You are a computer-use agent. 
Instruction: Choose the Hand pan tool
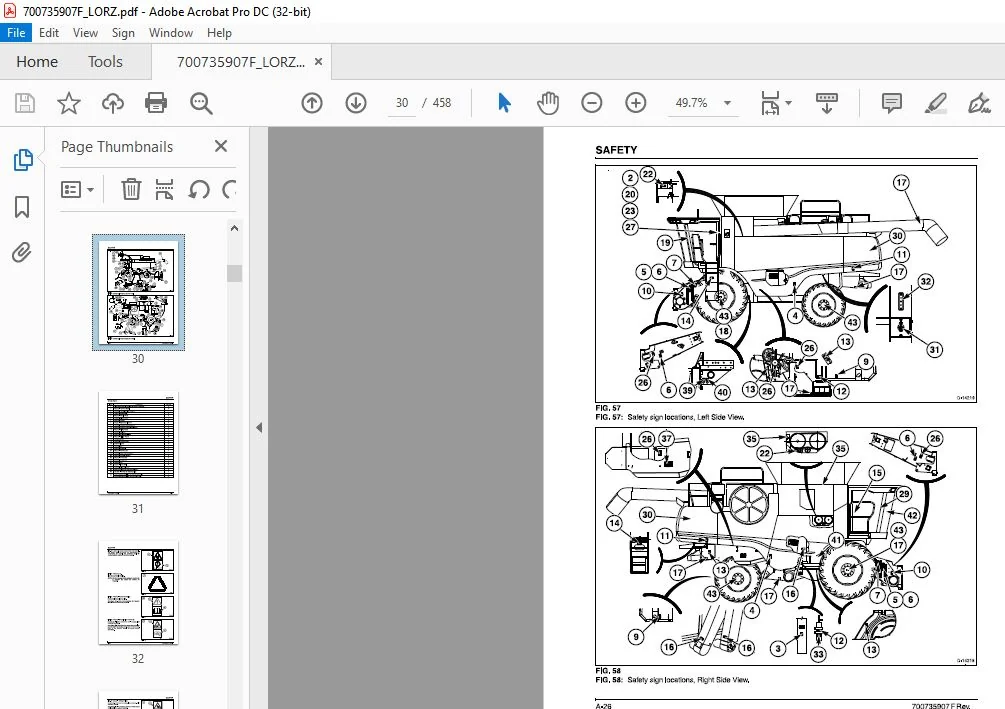point(548,103)
